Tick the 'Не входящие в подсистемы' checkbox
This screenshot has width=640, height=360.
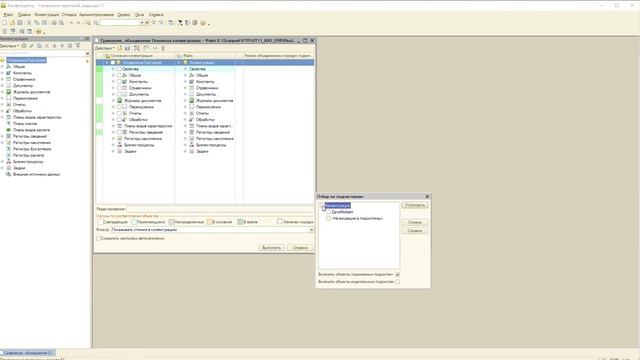(328, 218)
